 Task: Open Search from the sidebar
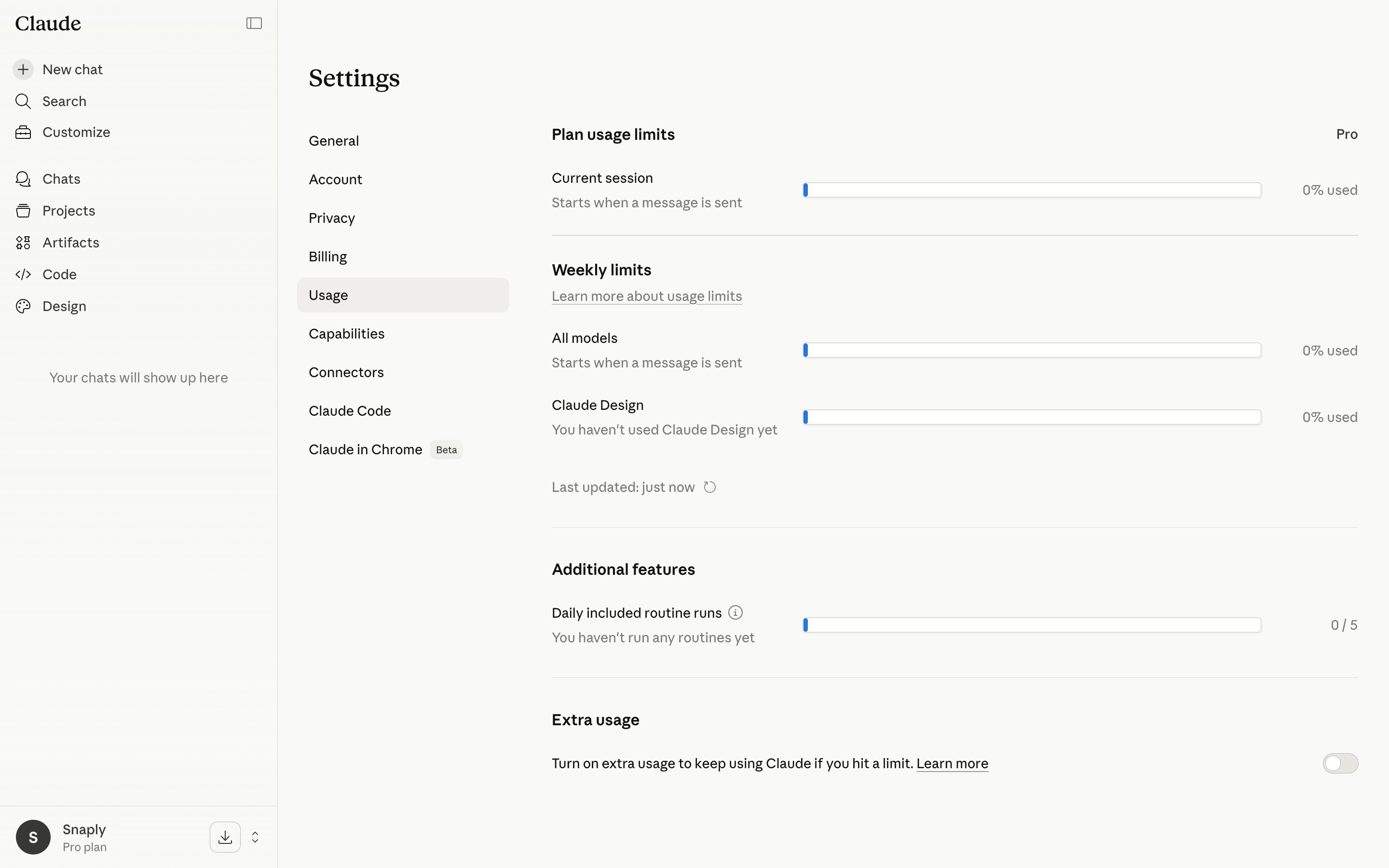pos(64,101)
